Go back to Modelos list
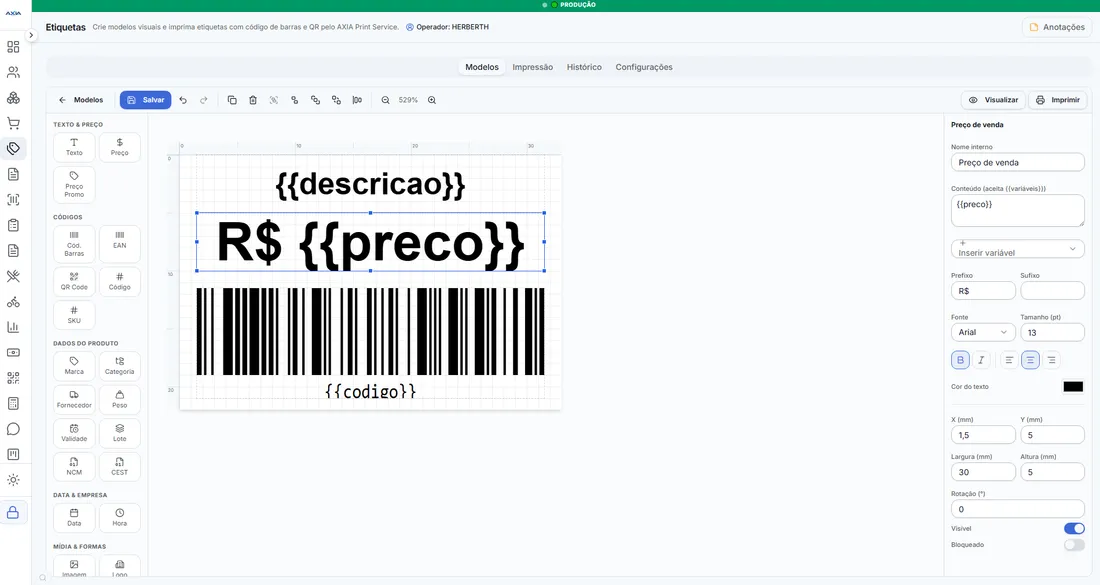 pyautogui.click(x=81, y=100)
